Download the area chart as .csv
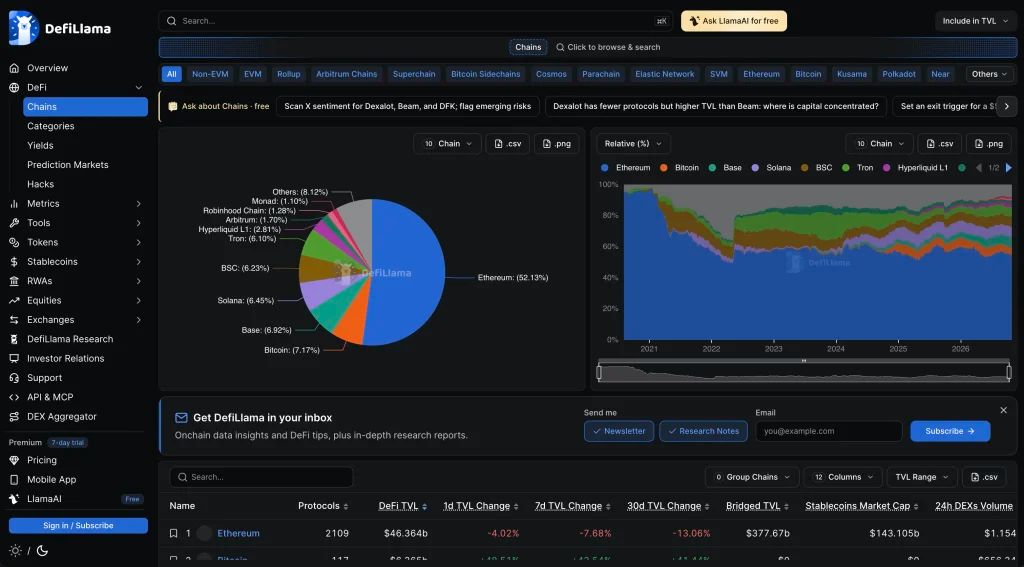The image size is (1024, 567). (939, 144)
